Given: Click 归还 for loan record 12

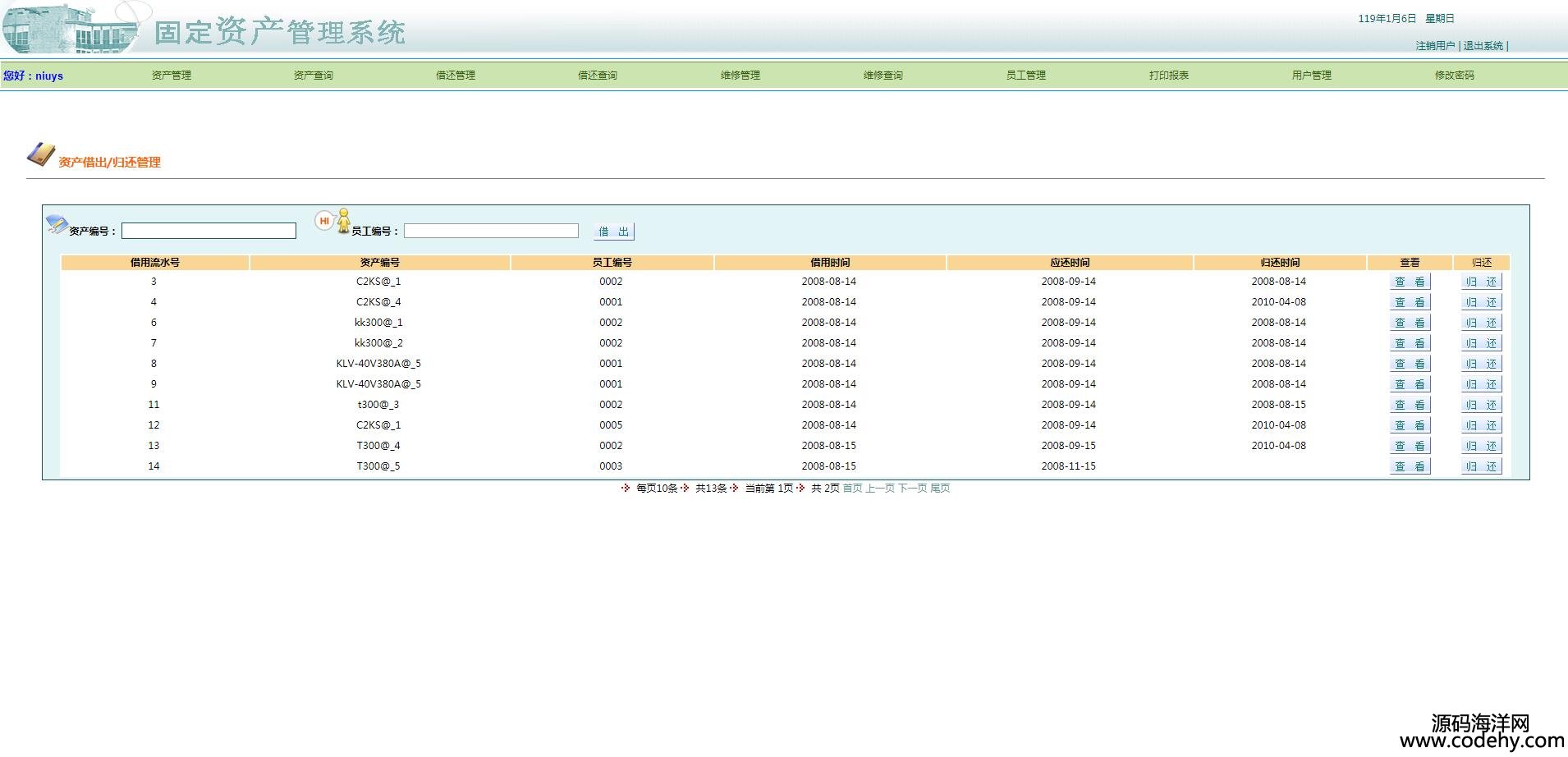Looking at the screenshot, I should [1481, 425].
